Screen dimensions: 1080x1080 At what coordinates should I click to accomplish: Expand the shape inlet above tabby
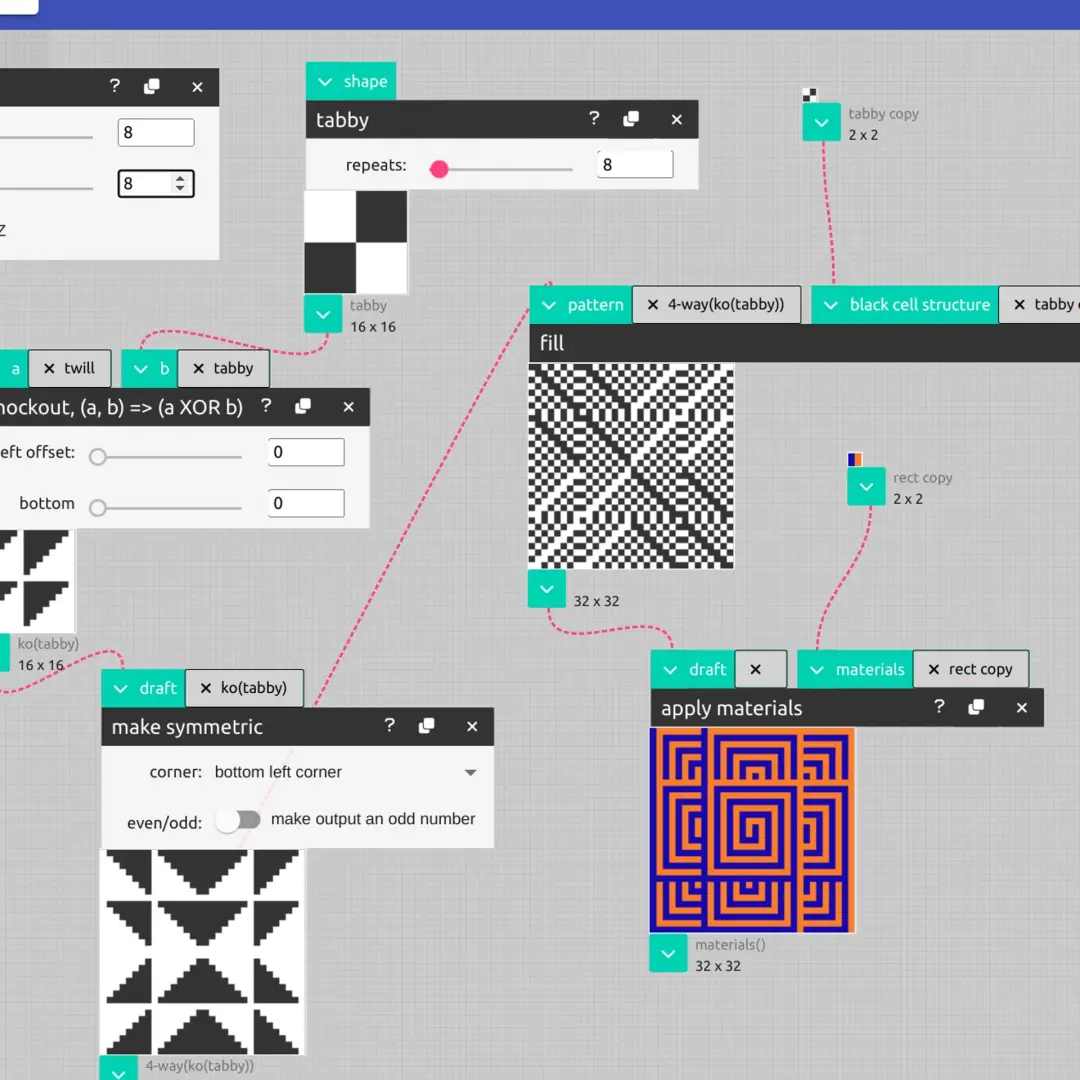351,81
